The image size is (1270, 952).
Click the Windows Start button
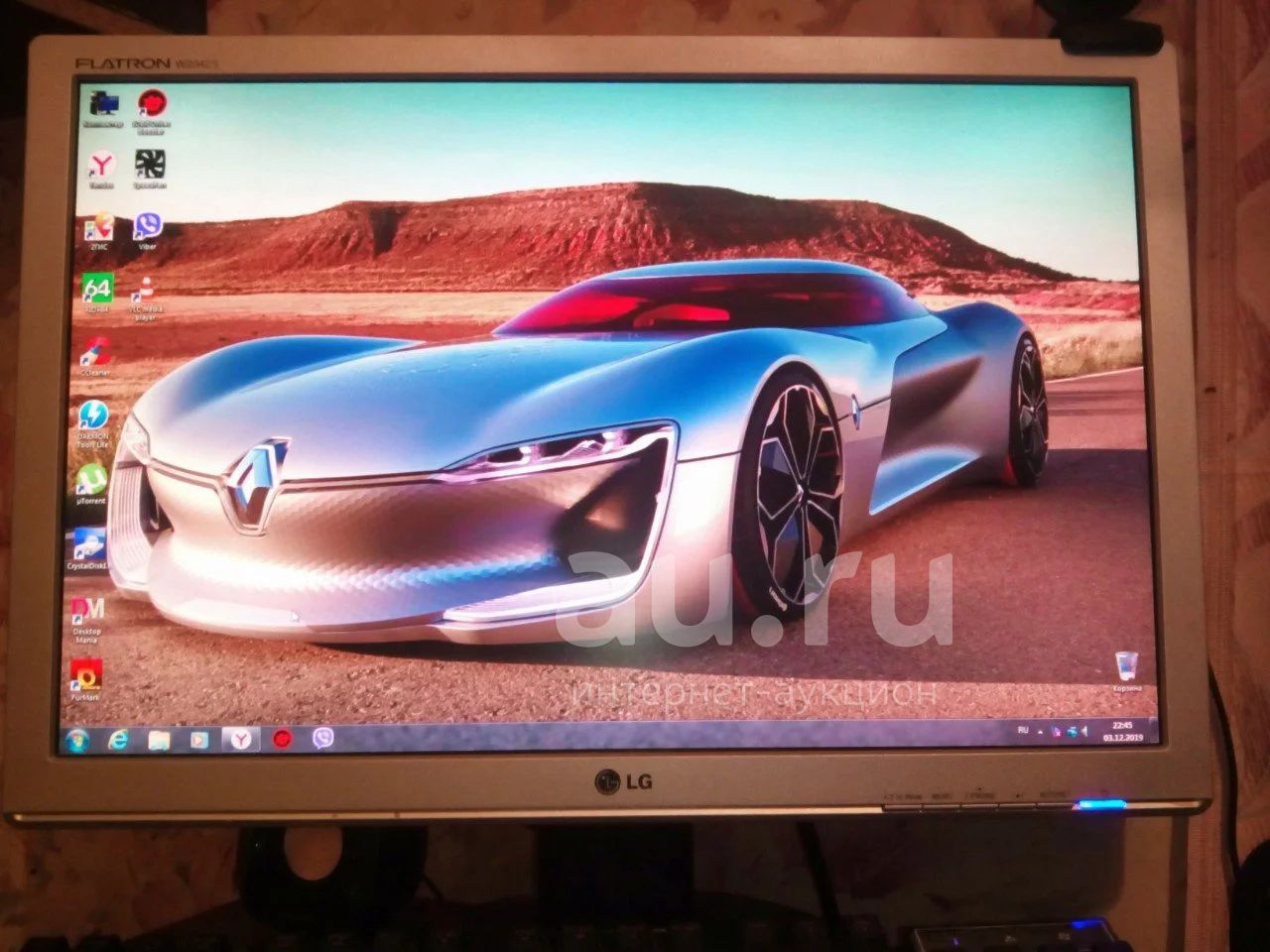pos(76,740)
